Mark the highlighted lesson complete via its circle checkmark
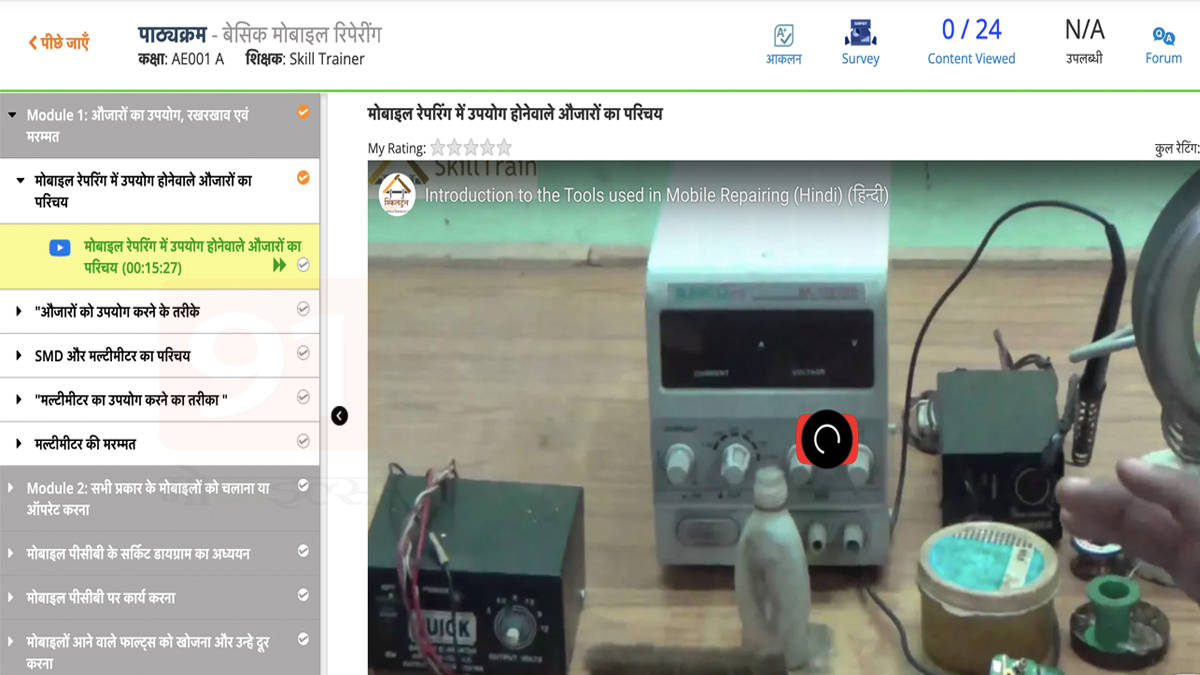This screenshot has width=1200, height=675. point(303,266)
